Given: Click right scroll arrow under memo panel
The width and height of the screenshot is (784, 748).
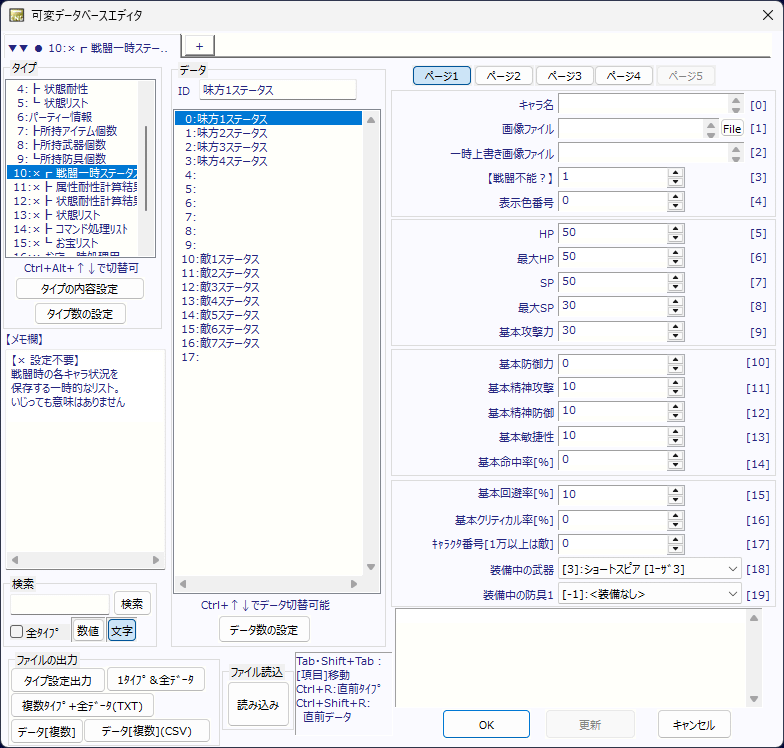Looking at the screenshot, I should point(155,560).
